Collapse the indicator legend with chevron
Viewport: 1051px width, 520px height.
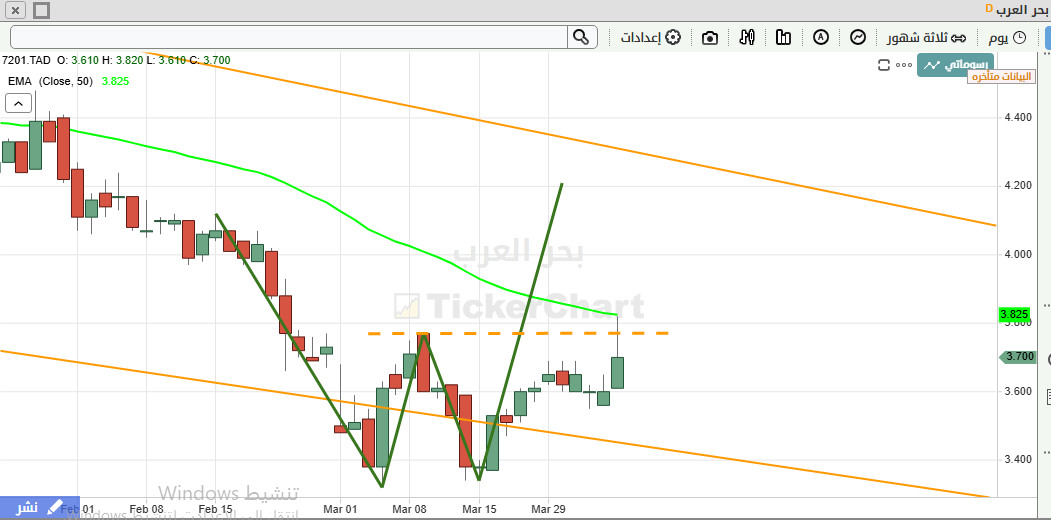tap(18, 102)
